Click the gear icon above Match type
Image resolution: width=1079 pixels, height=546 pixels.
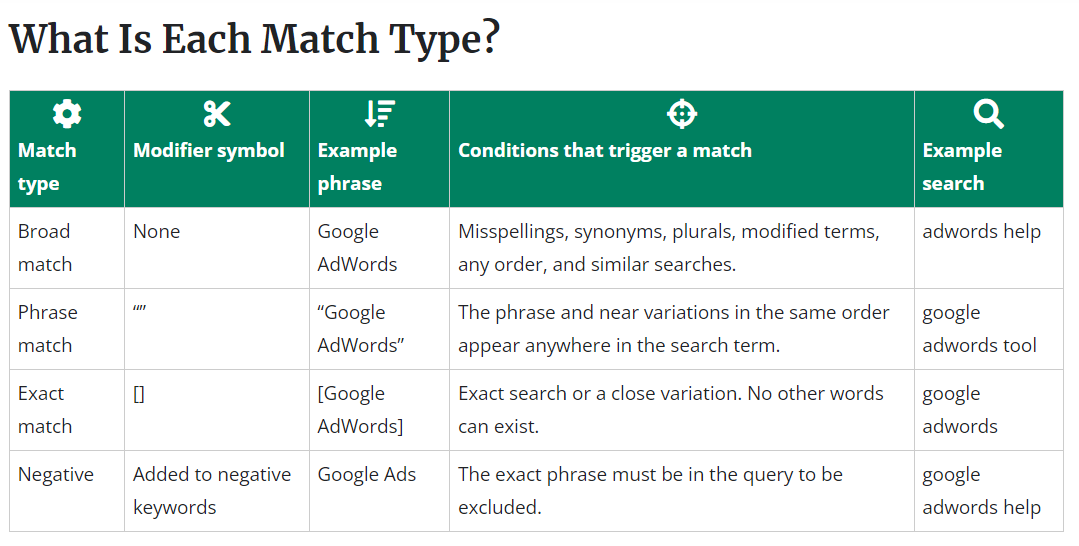67,114
